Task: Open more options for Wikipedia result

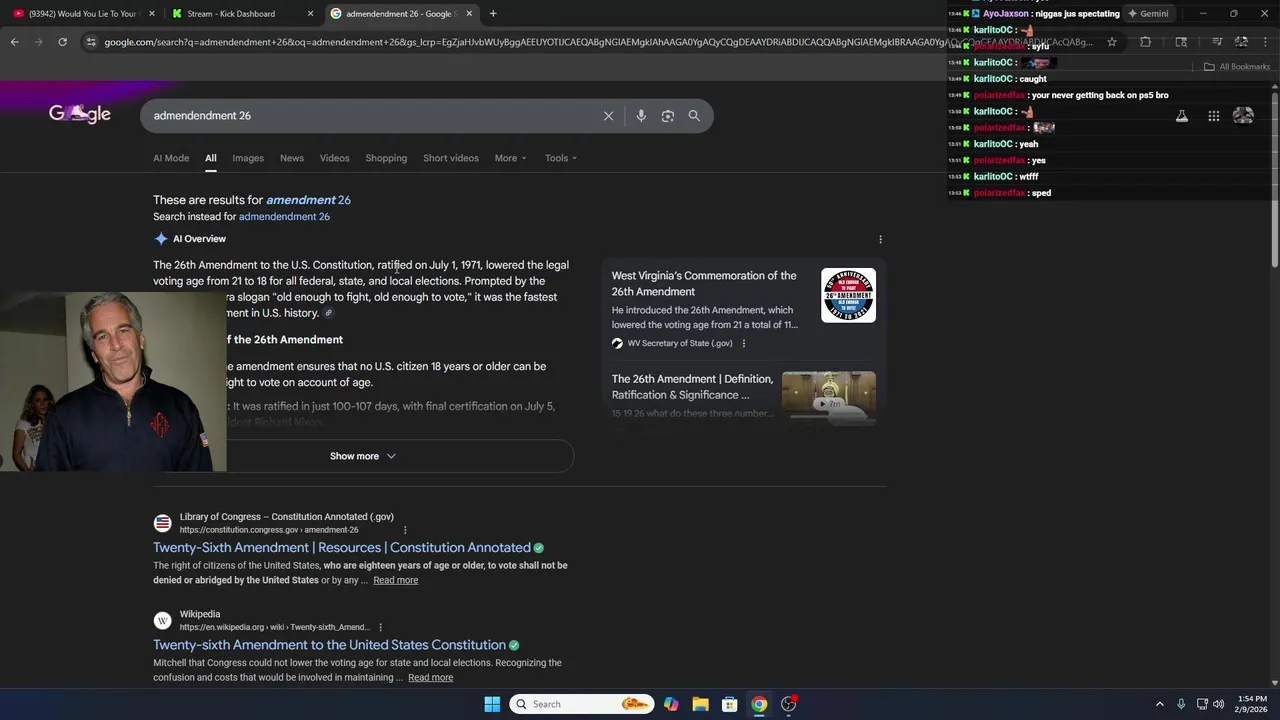Action: (380, 627)
